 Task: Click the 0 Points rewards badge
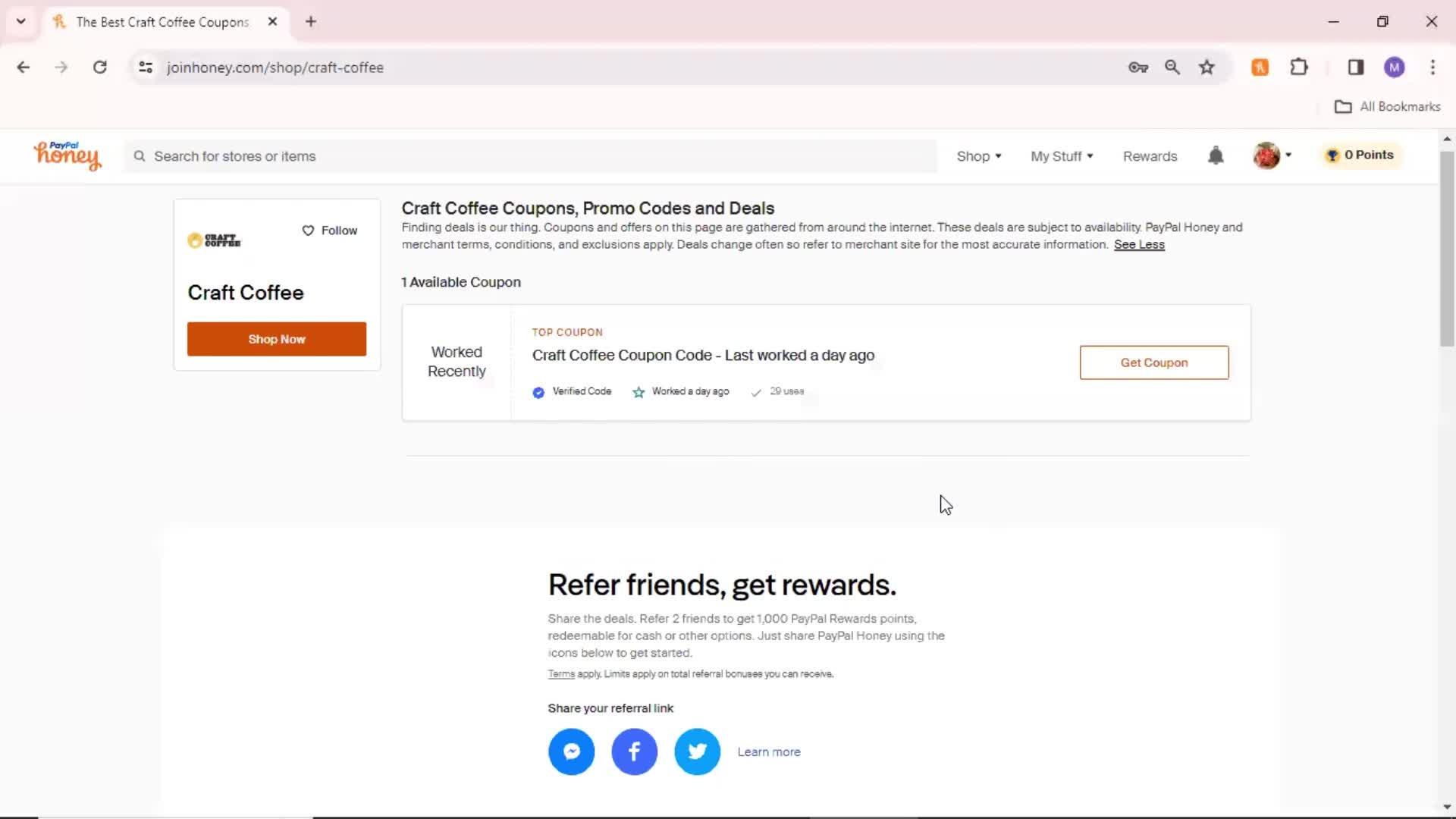(x=1360, y=155)
